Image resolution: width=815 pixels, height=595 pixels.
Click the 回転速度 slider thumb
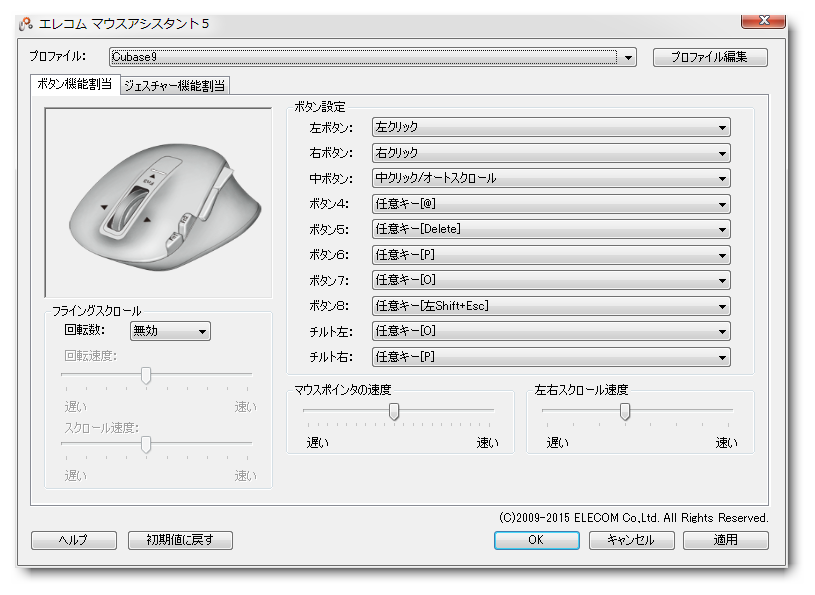tap(146, 375)
